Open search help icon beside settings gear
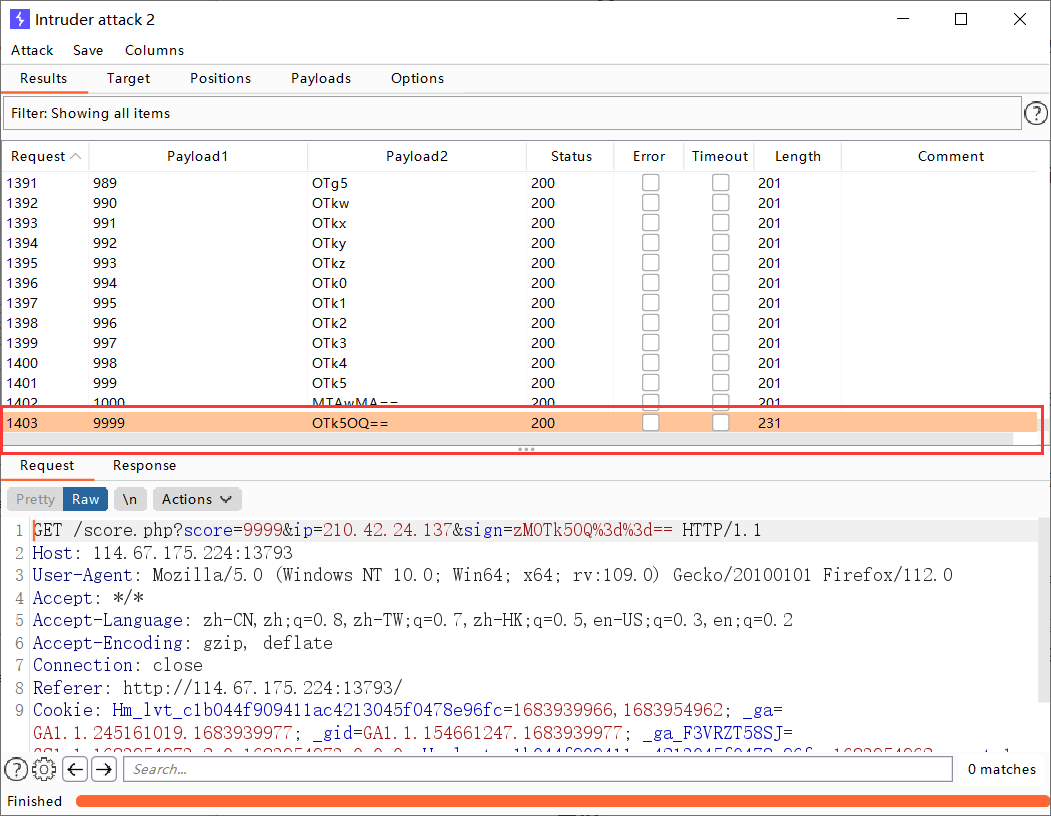The width and height of the screenshot is (1051, 816). [x=16, y=769]
